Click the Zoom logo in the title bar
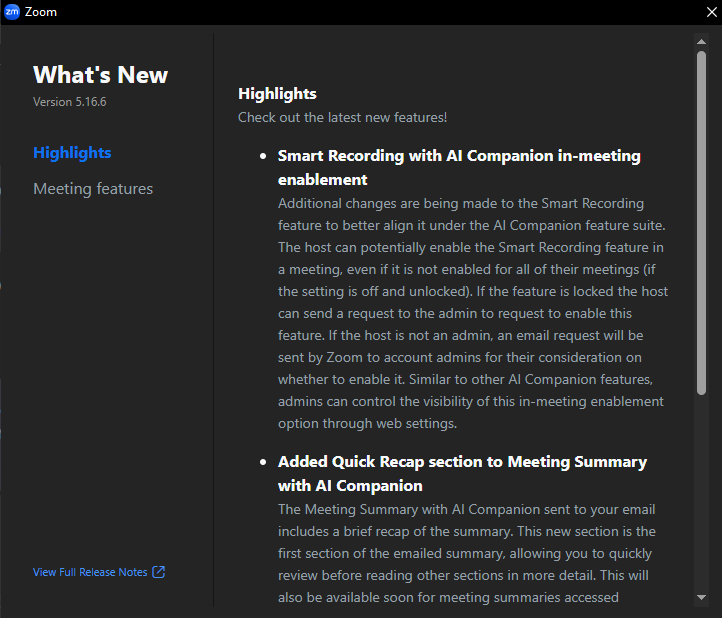 [13, 12]
